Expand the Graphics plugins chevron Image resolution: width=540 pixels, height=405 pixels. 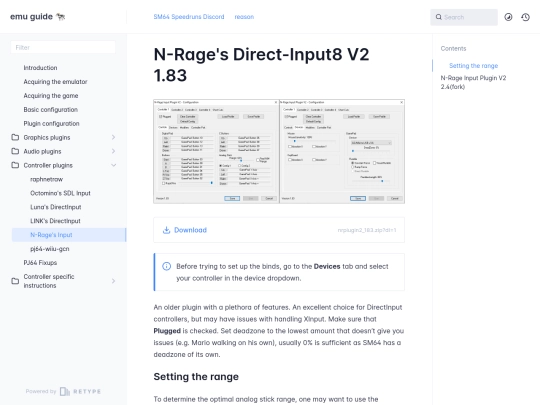pyautogui.click(x=113, y=137)
